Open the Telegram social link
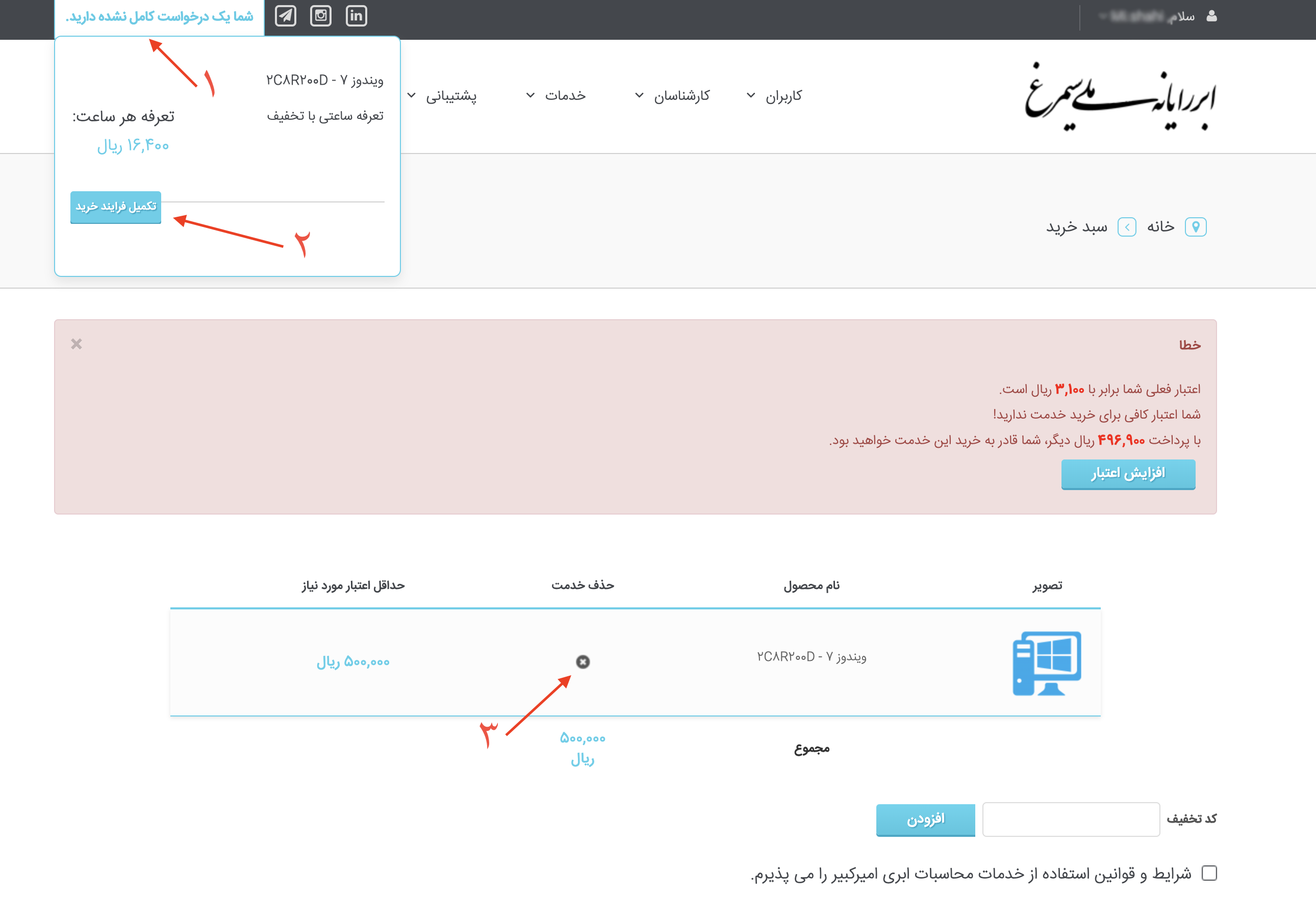1316x922 pixels. click(x=286, y=15)
